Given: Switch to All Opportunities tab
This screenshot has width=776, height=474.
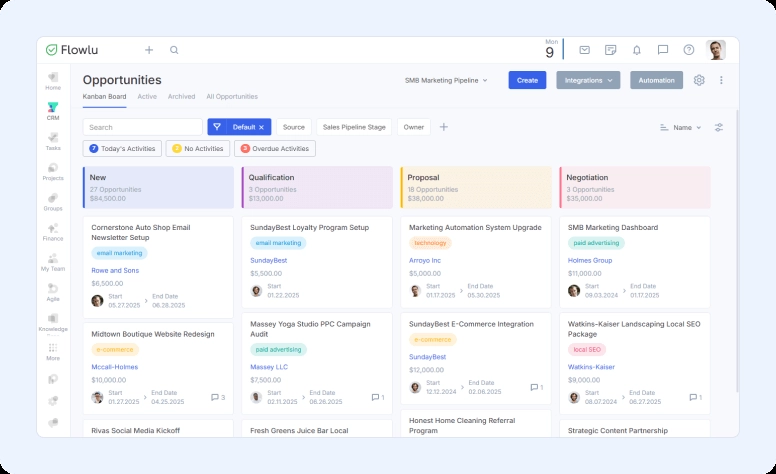Looking at the screenshot, I should tap(232, 97).
